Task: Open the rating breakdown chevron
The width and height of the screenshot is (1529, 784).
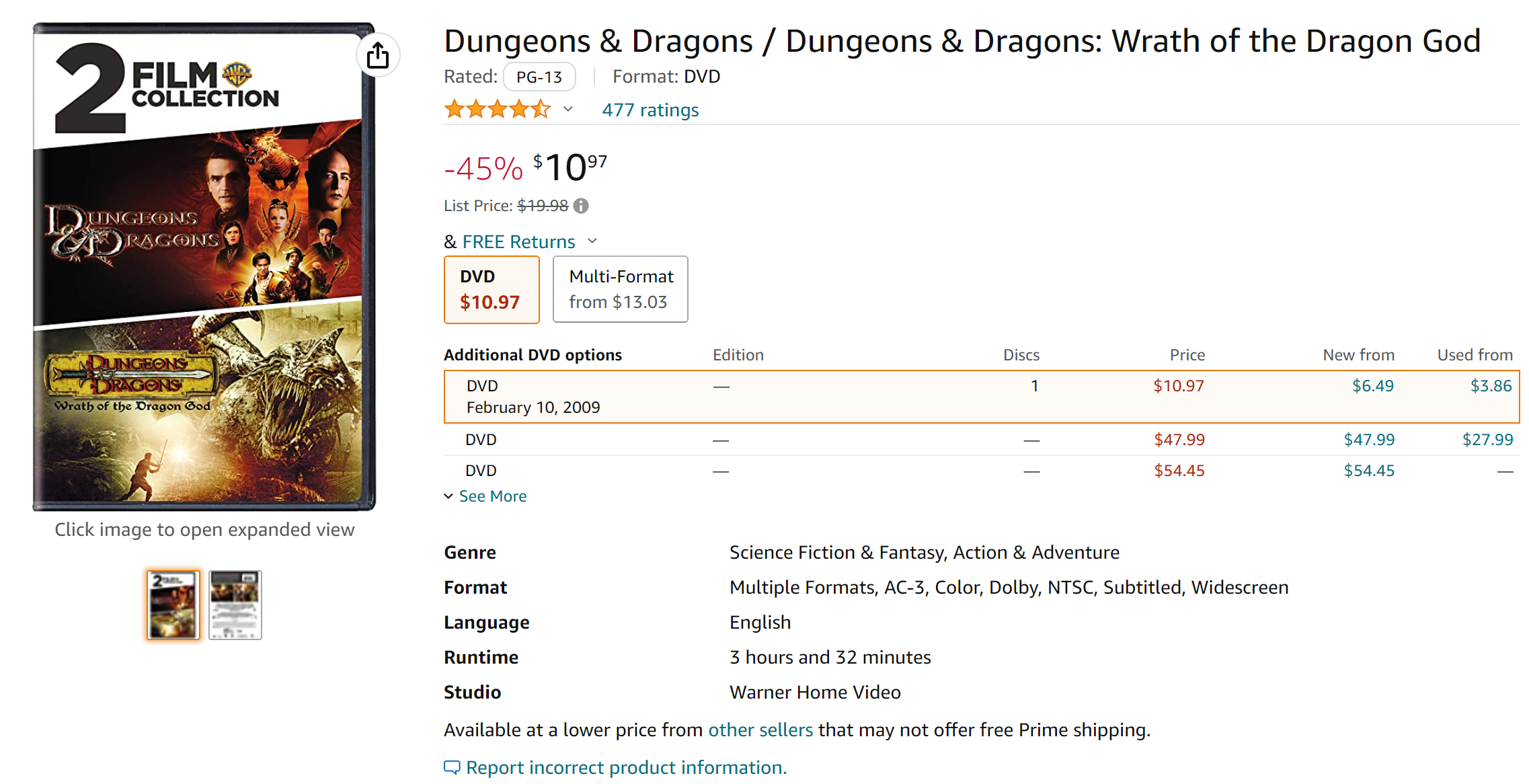Action: click(568, 110)
